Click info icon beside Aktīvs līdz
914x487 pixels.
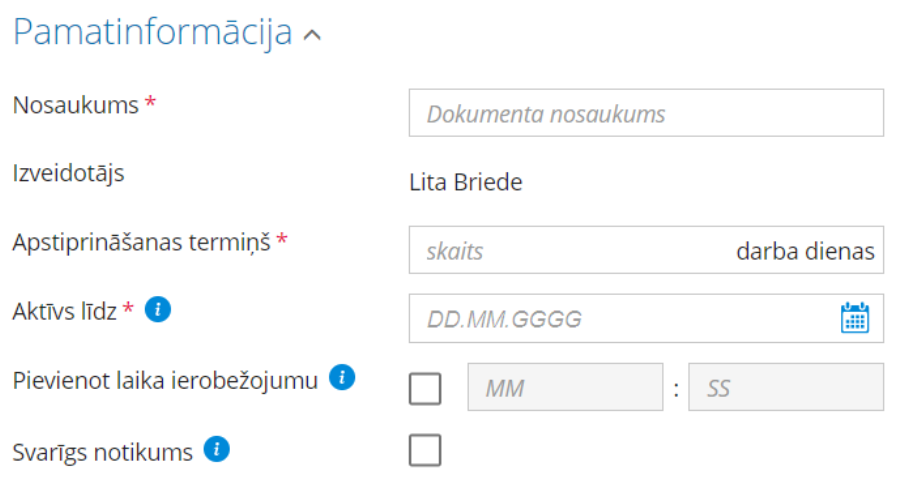pos(157,309)
